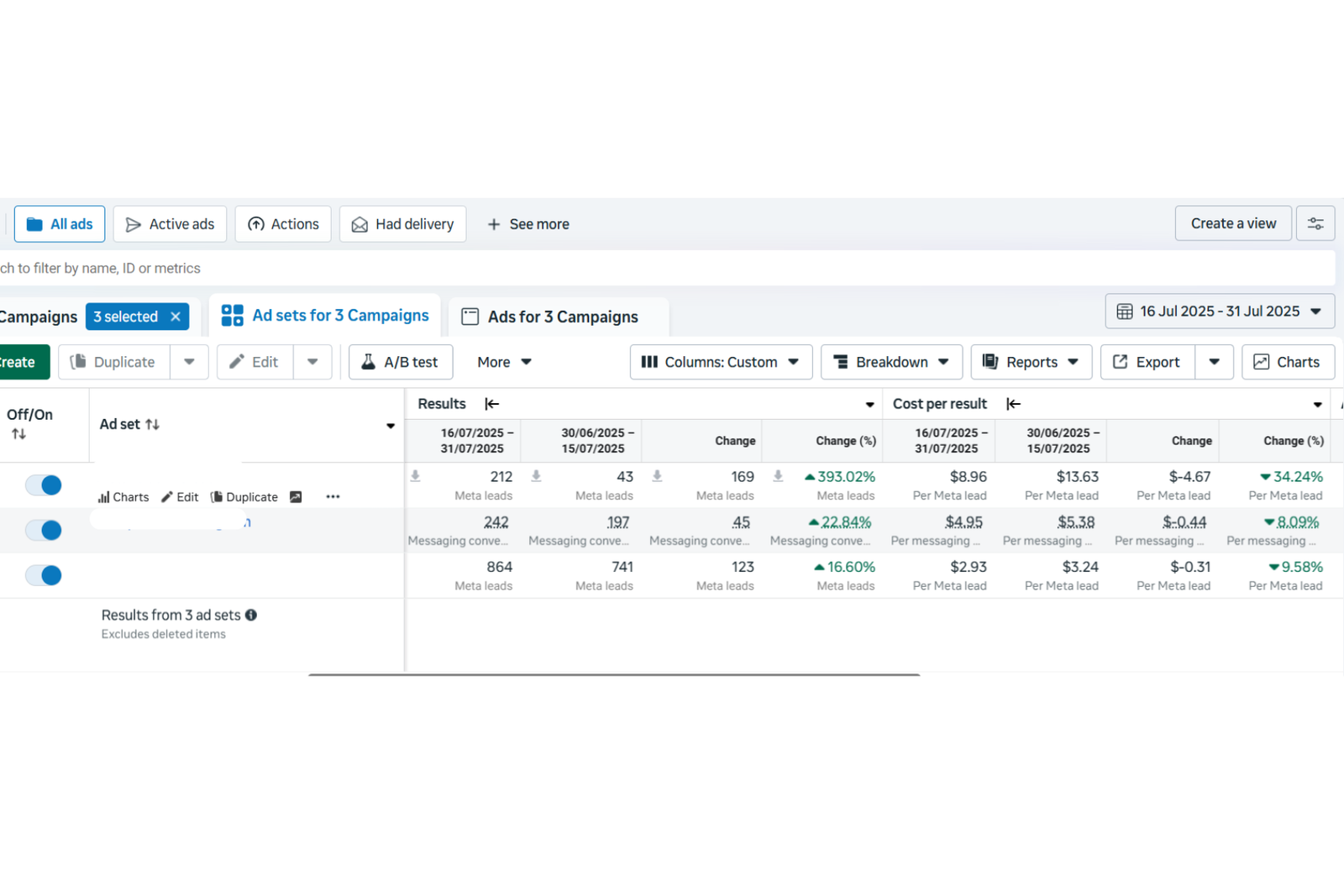Toggle off the second ad set
Screen dimensions: 1344x896
44,531
